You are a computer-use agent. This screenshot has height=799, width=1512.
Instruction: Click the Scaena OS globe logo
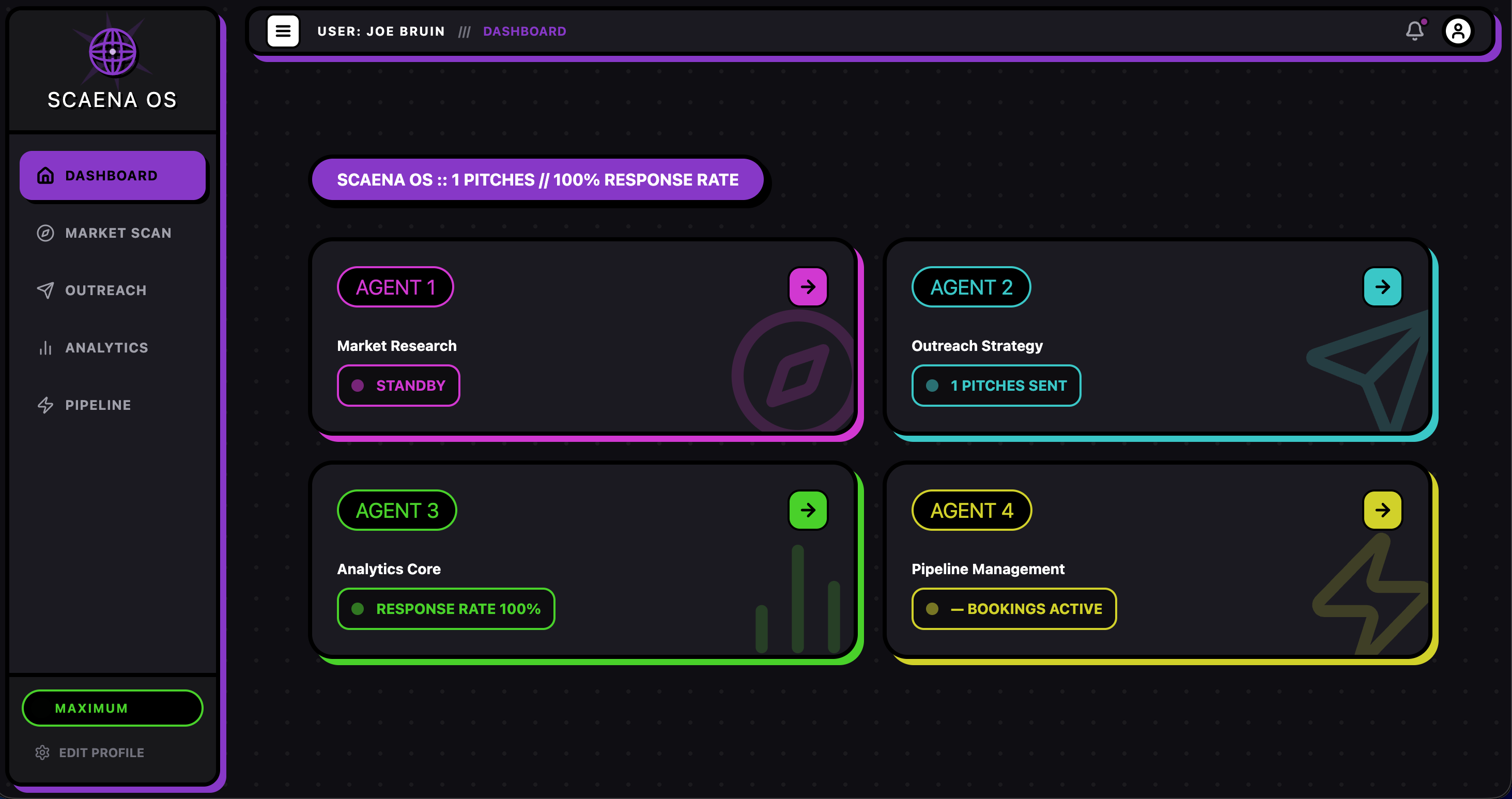(x=112, y=52)
